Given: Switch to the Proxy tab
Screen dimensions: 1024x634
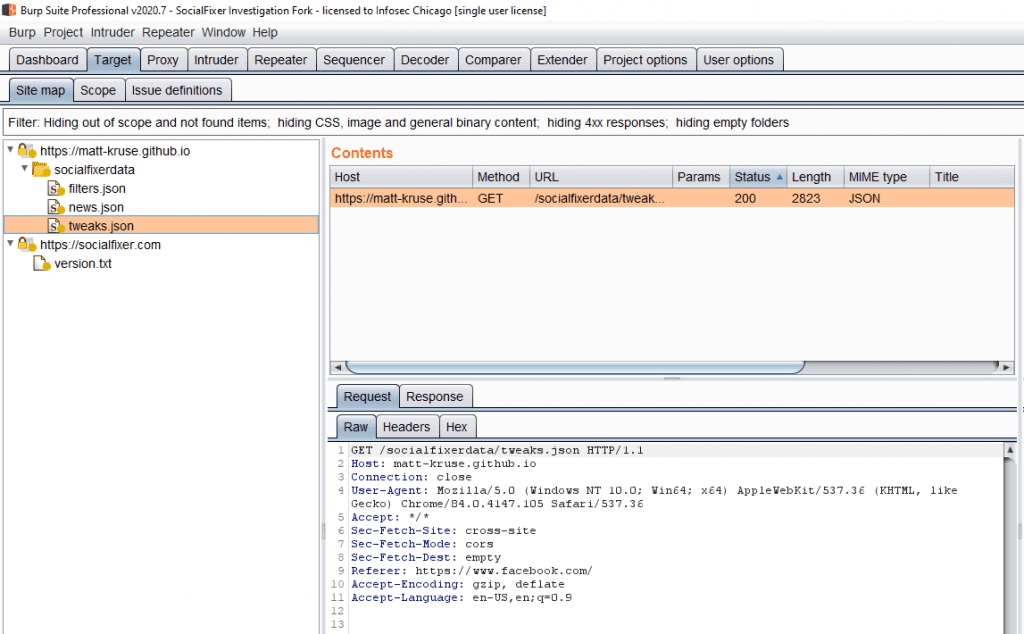Looking at the screenshot, I should pyautogui.click(x=163, y=59).
